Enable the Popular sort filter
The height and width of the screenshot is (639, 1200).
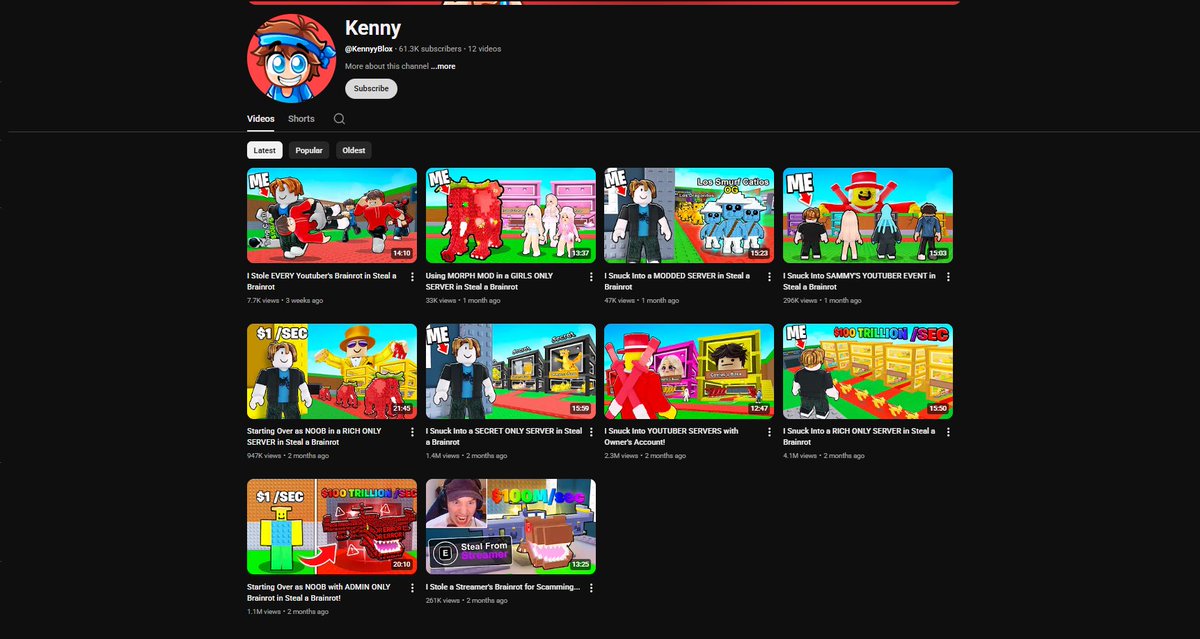tap(309, 150)
